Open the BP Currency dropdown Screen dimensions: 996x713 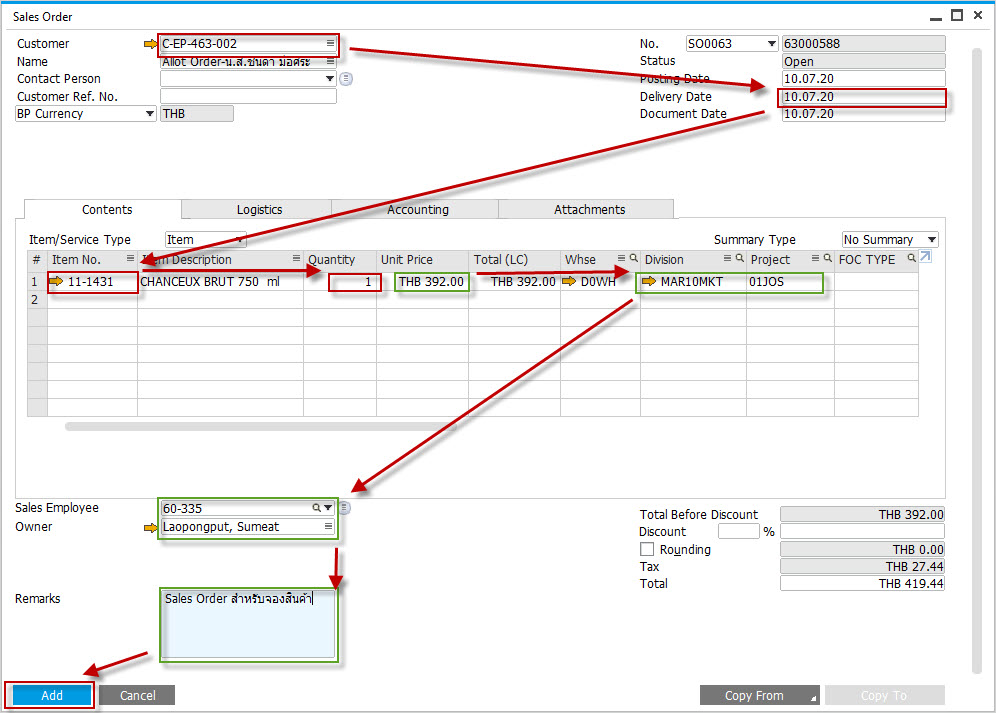coord(149,114)
